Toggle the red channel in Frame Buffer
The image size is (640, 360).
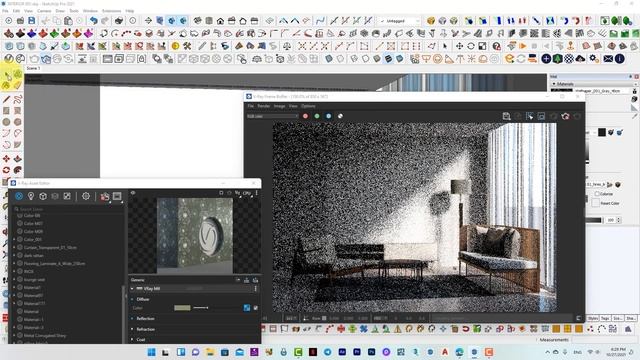305,116
